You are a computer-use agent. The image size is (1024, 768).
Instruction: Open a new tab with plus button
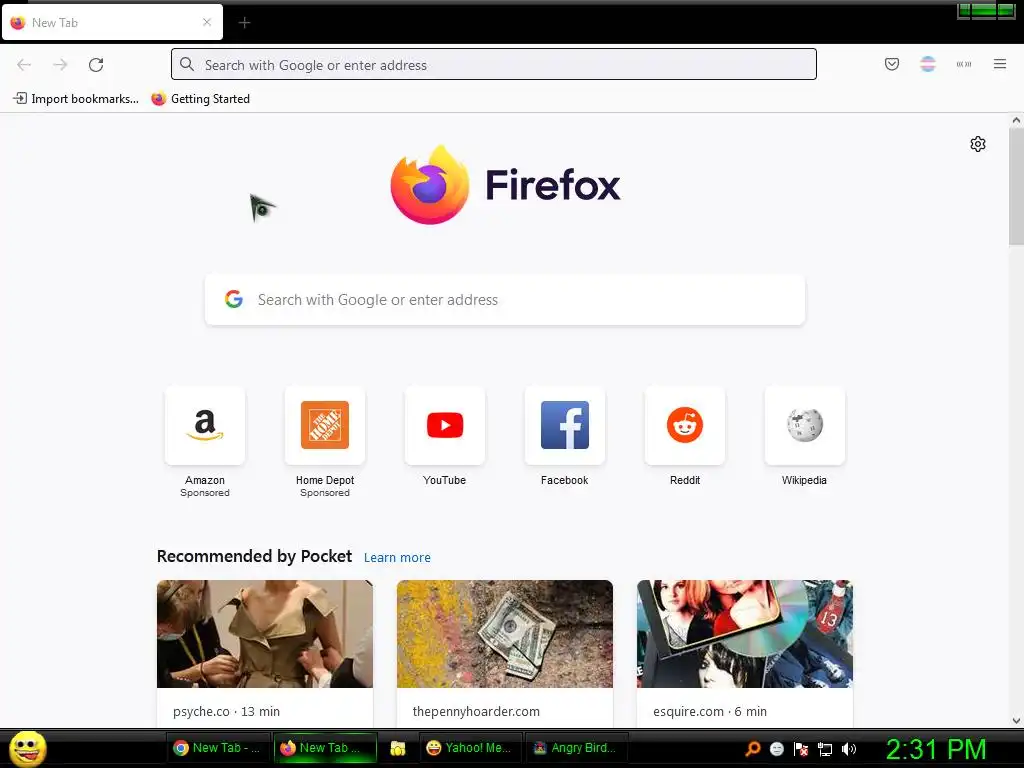point(244,23)
